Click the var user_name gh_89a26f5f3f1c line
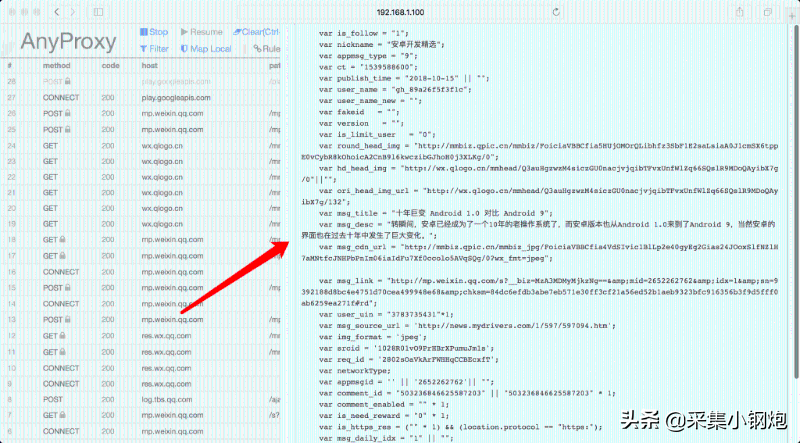This screenshot has width=800, height=443. tap(395, 89)
